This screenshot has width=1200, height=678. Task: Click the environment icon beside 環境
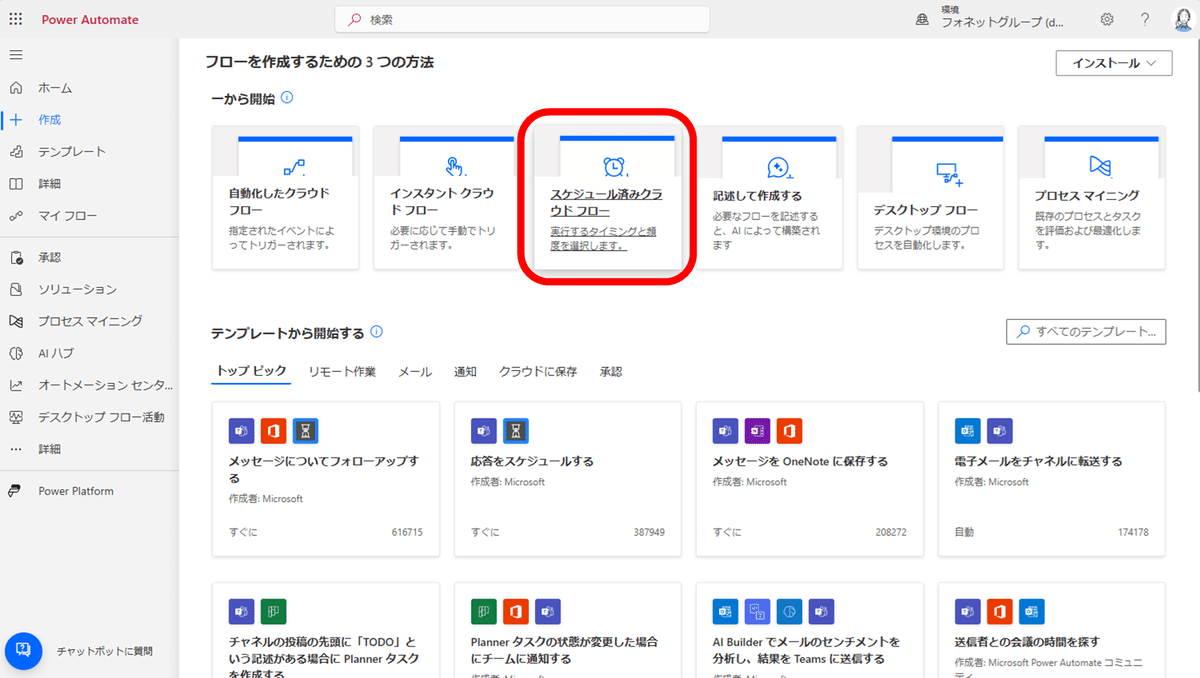pyautogui.click(x=922, y=20)
